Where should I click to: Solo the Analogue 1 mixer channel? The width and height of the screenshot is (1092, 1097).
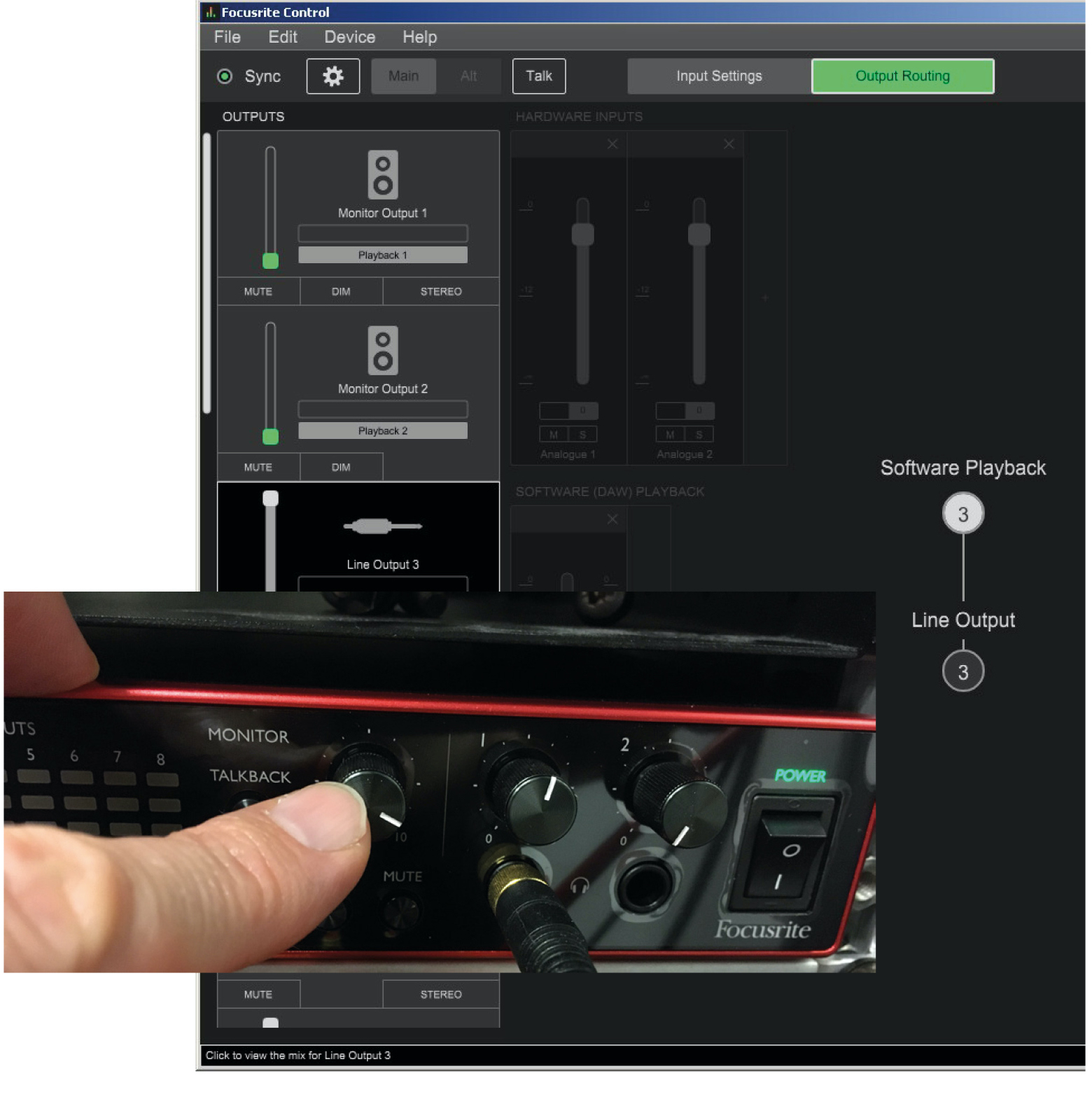pos(582,434)
